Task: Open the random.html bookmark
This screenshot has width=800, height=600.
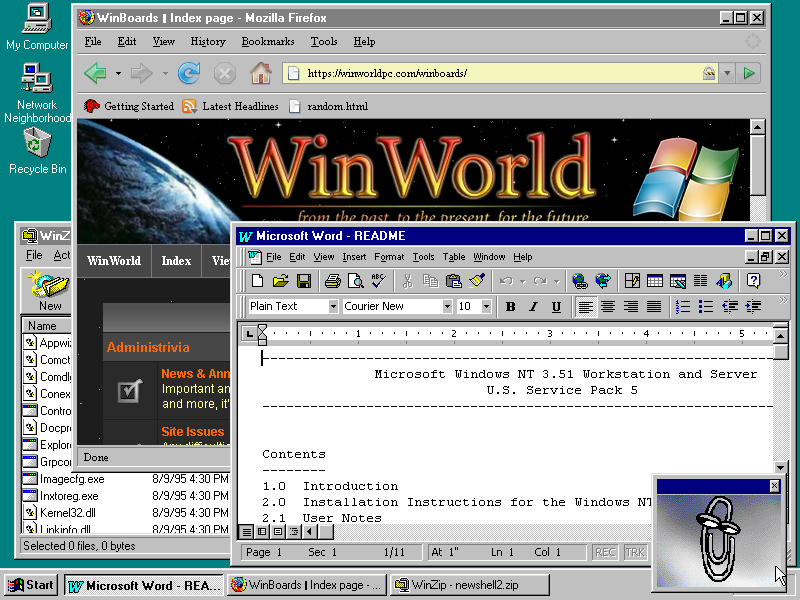Action: (x=328, y=106)
